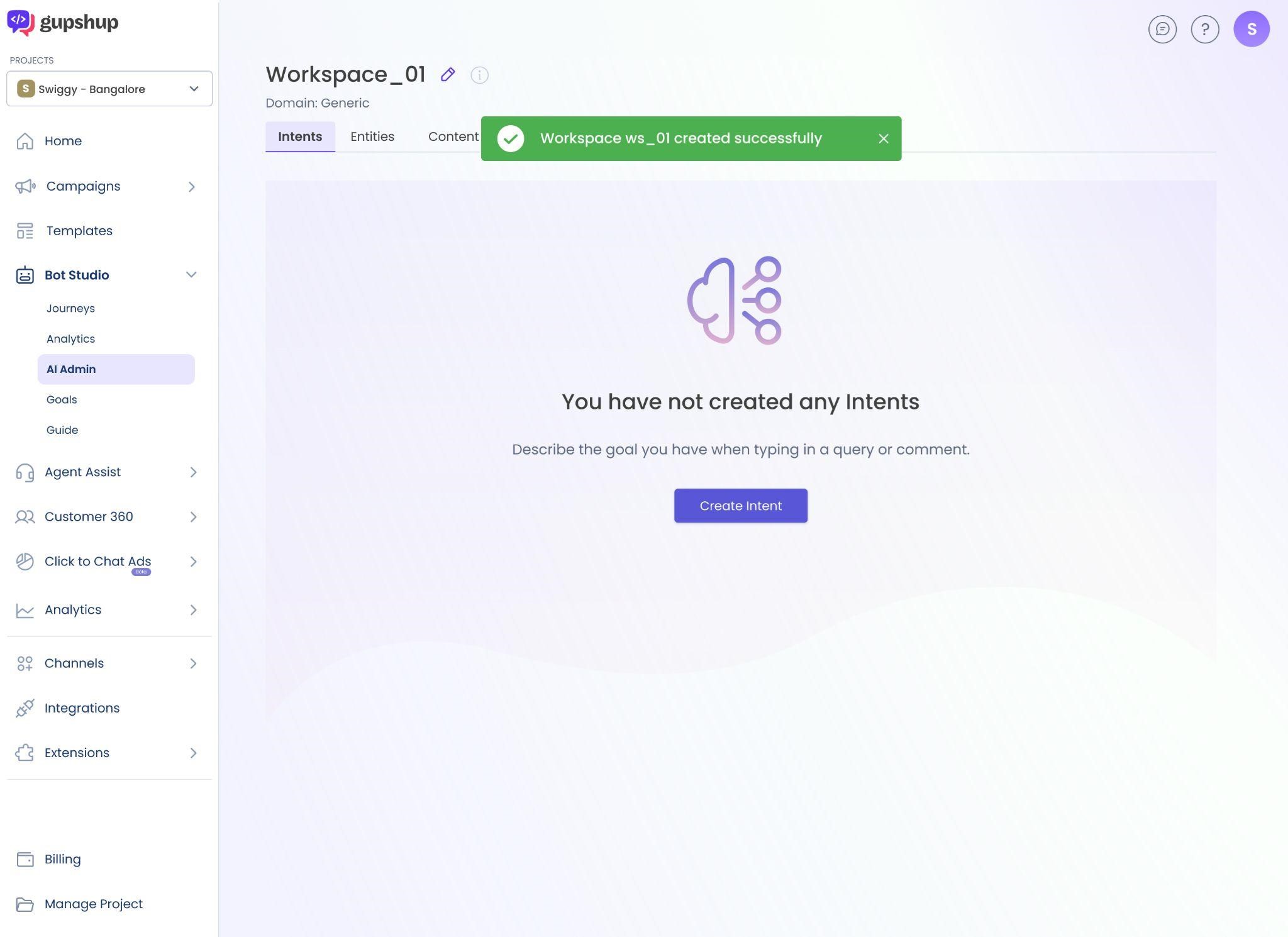Select the Entities tab

[x=372, y=136]
